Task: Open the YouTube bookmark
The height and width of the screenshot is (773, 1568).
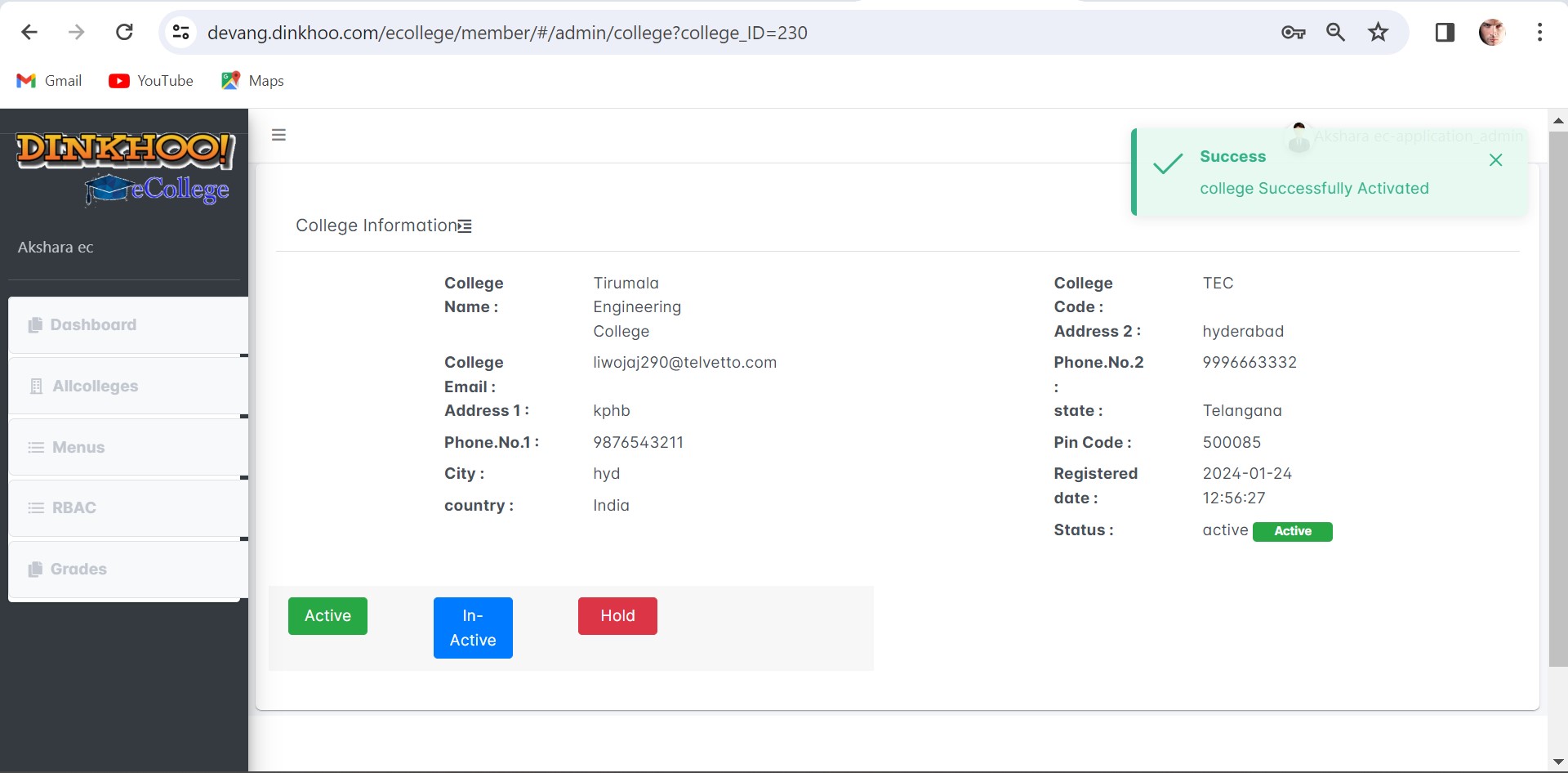Action: 151,80
